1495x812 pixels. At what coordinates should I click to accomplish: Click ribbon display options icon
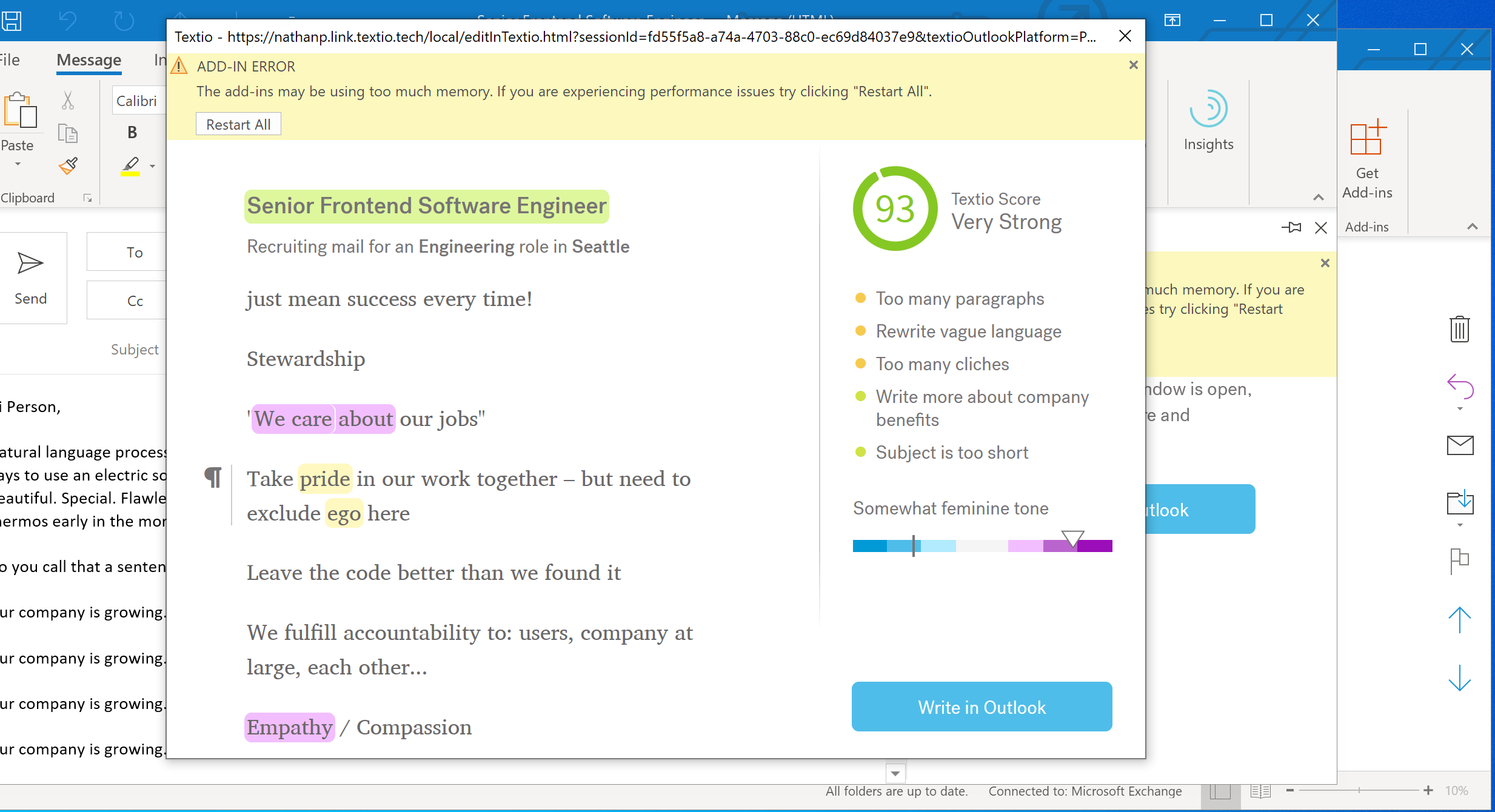[x=1172, y=20]
